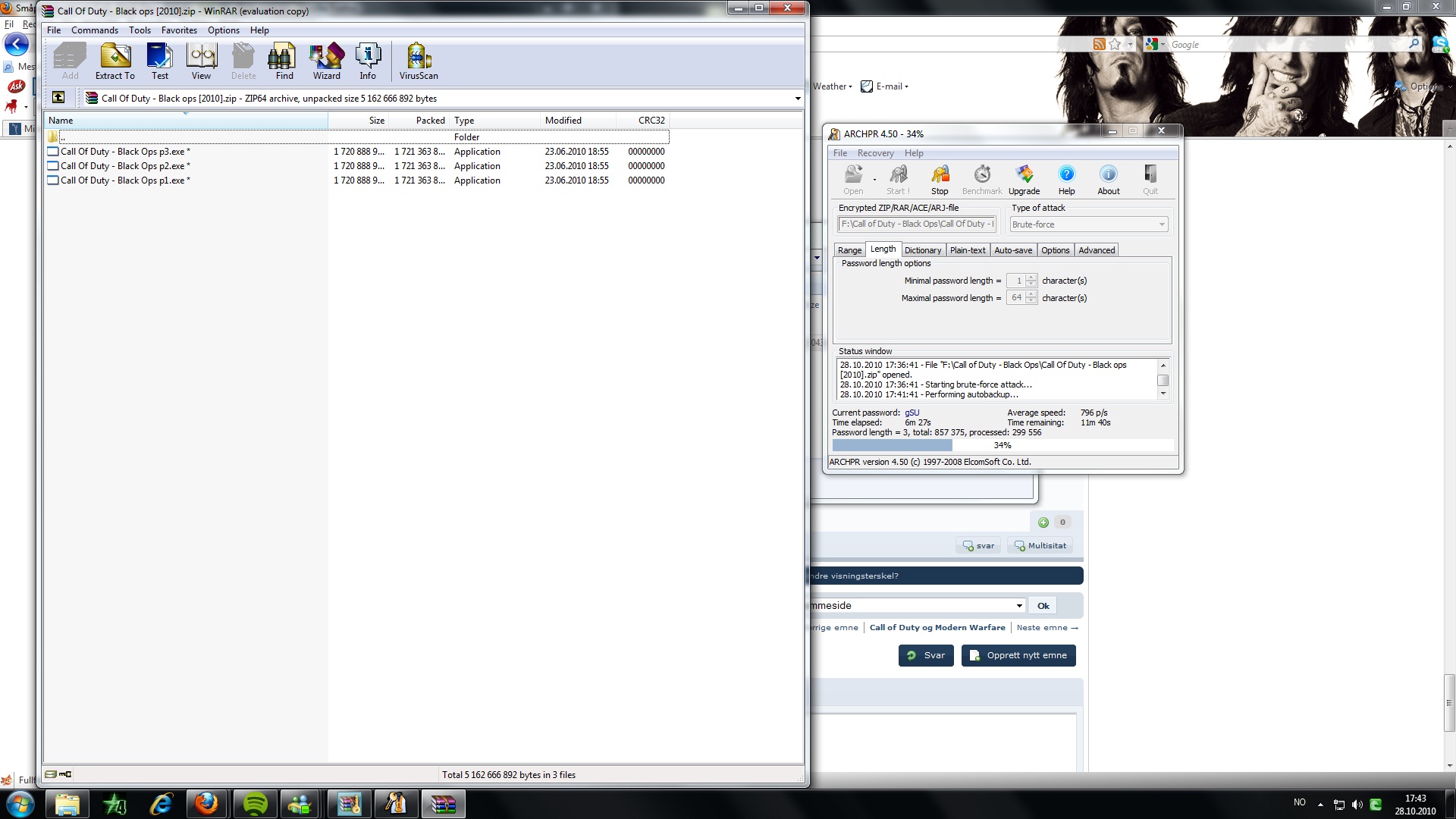
Task: Open the About dialog in ARCHPR
Action: [1108, 180]
